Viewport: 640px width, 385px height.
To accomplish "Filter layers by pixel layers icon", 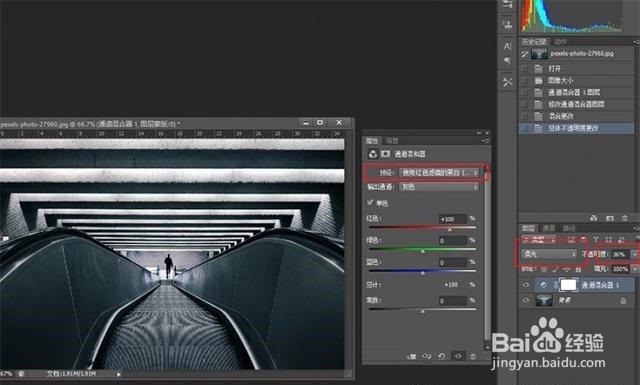I will (571, 240).
